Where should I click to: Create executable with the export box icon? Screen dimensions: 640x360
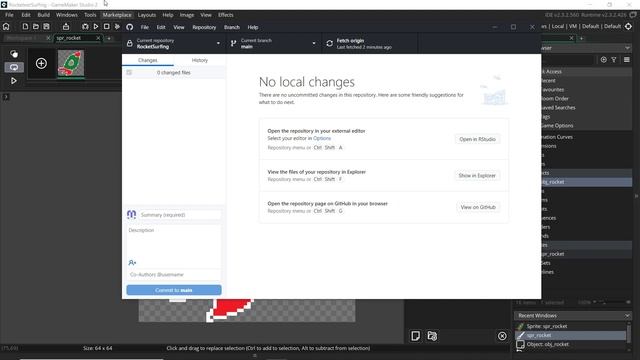coord(66,27)
